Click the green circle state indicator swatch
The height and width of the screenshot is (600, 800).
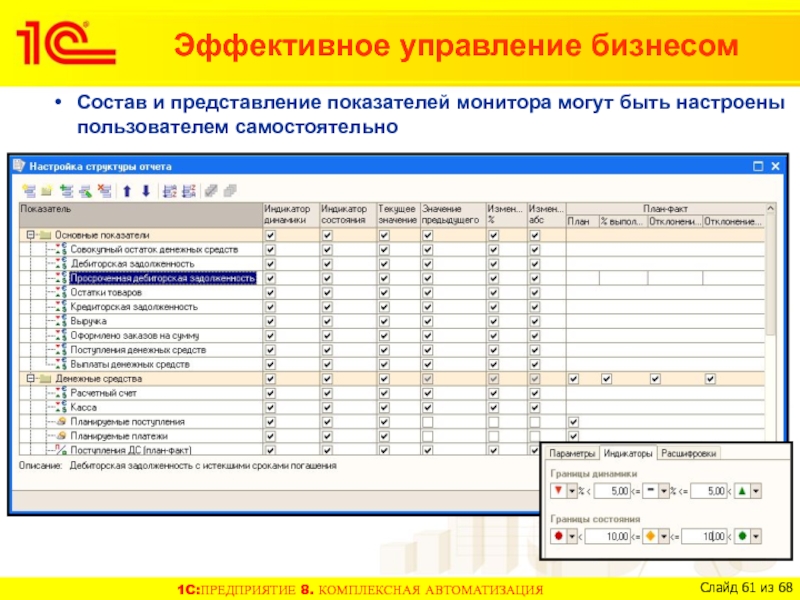point(742,537)
